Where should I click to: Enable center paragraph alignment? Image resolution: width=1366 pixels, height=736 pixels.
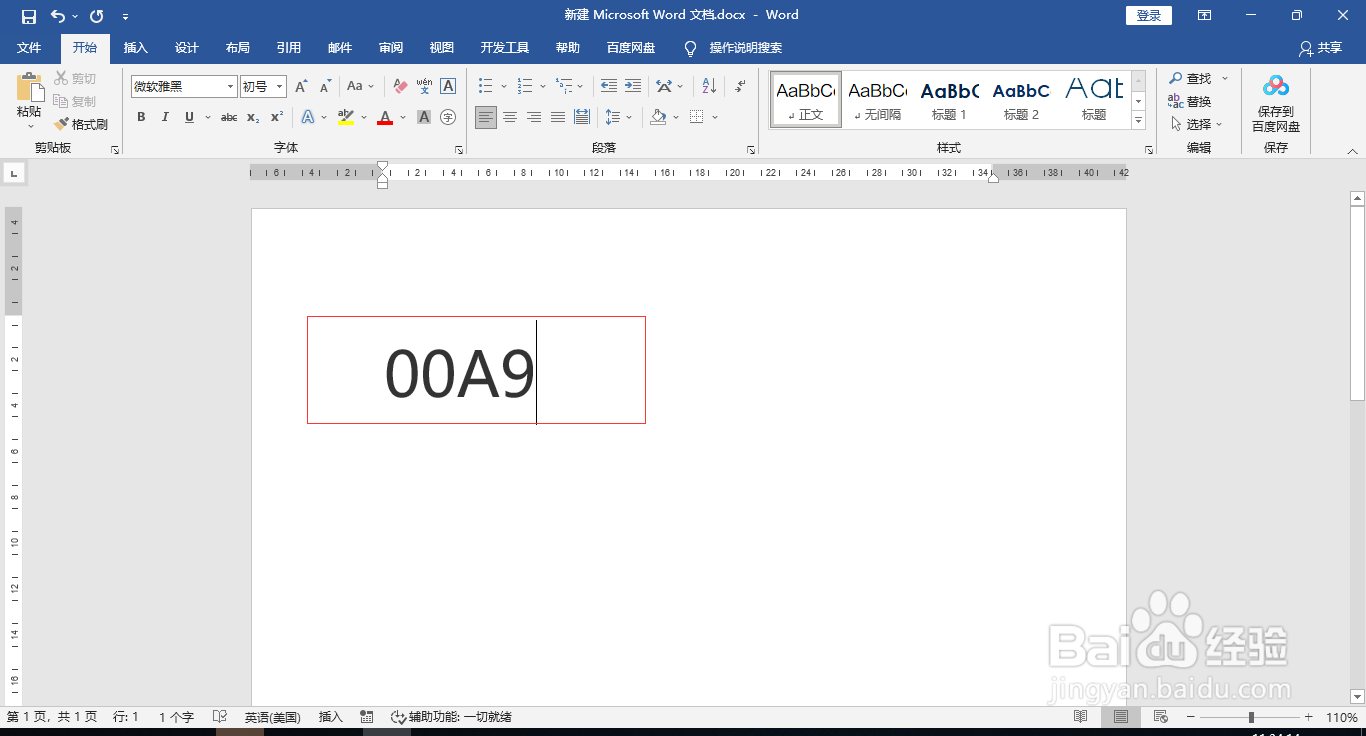click(510, 117)
